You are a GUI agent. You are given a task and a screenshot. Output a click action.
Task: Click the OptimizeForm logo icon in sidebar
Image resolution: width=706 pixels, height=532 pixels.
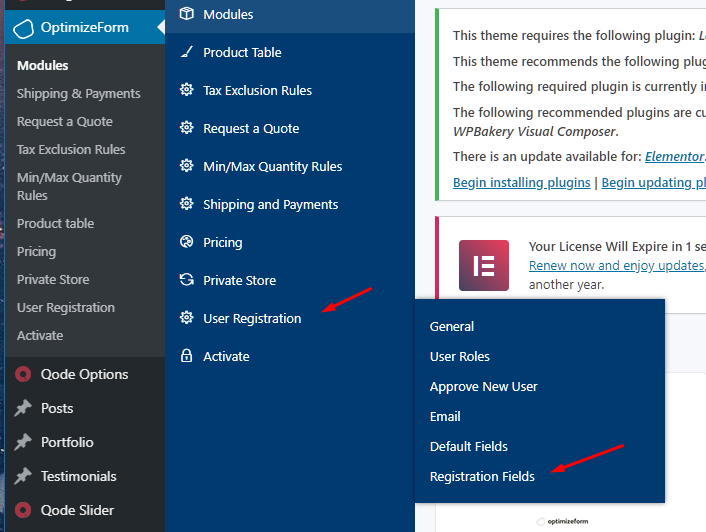[23, 28]
